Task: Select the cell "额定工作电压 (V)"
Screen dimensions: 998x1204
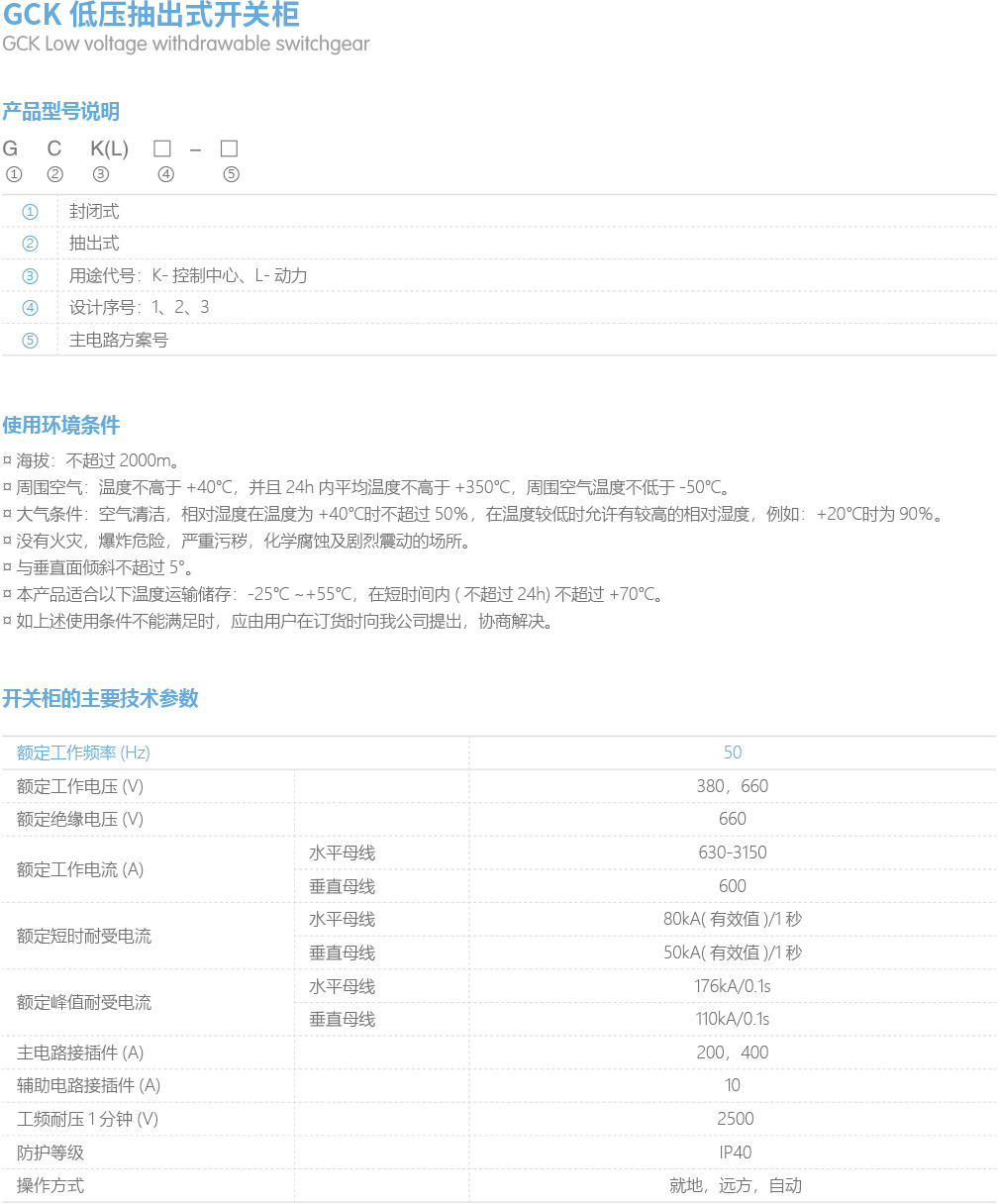Action: click(80, 786)
